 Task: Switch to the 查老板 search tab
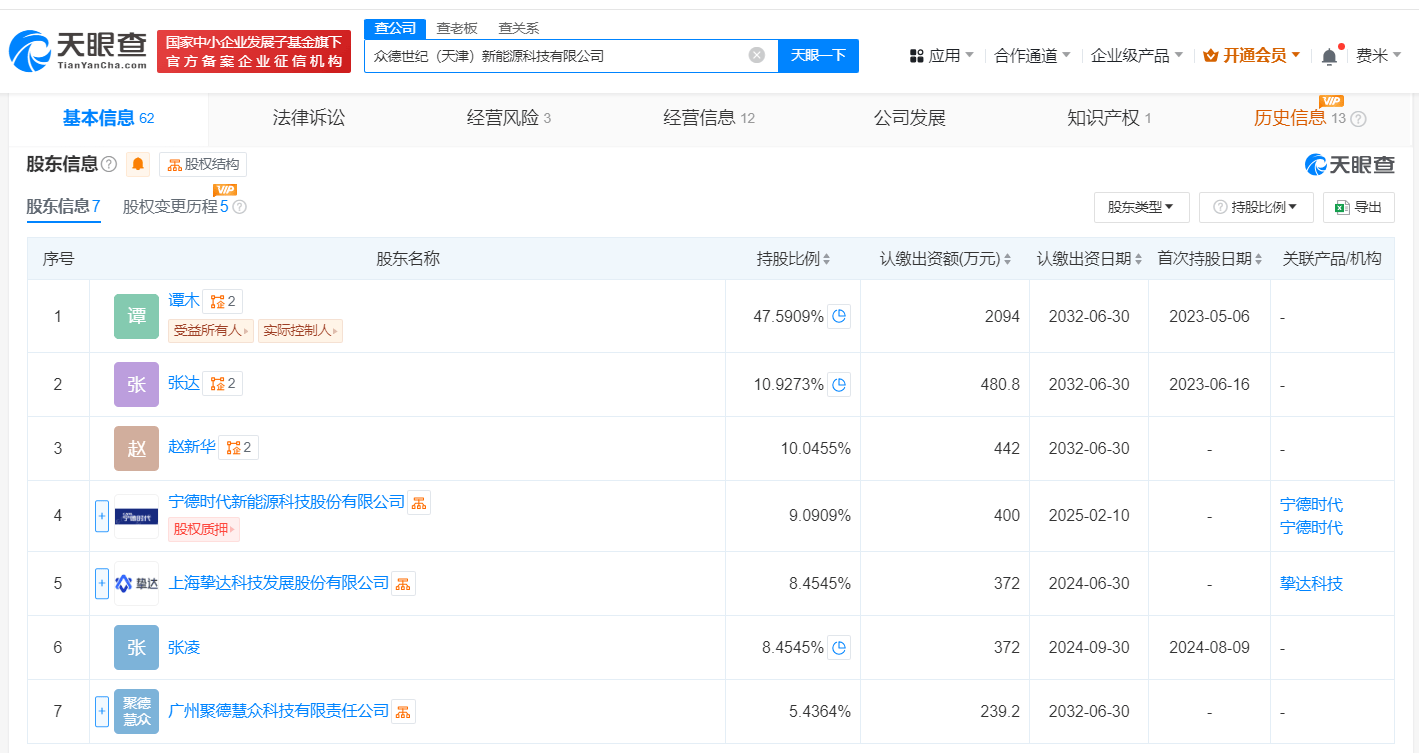[x=457, y=28]
